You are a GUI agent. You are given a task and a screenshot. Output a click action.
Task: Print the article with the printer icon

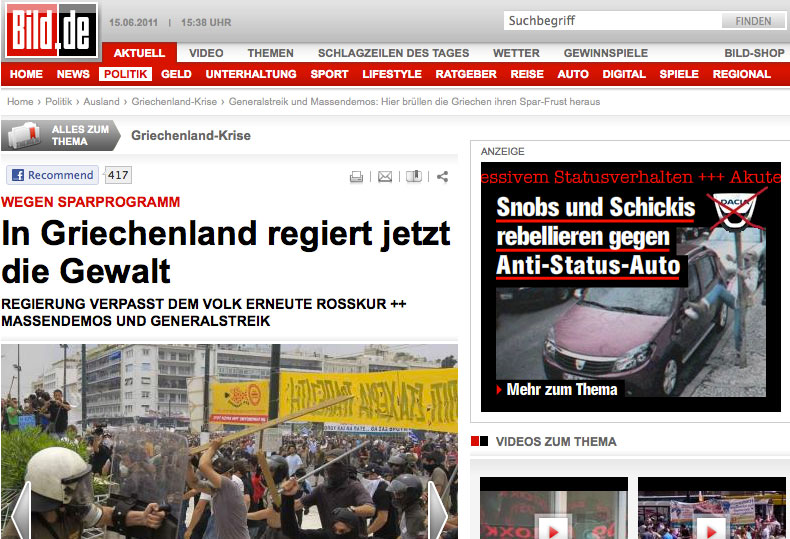[x=356, y=177]
